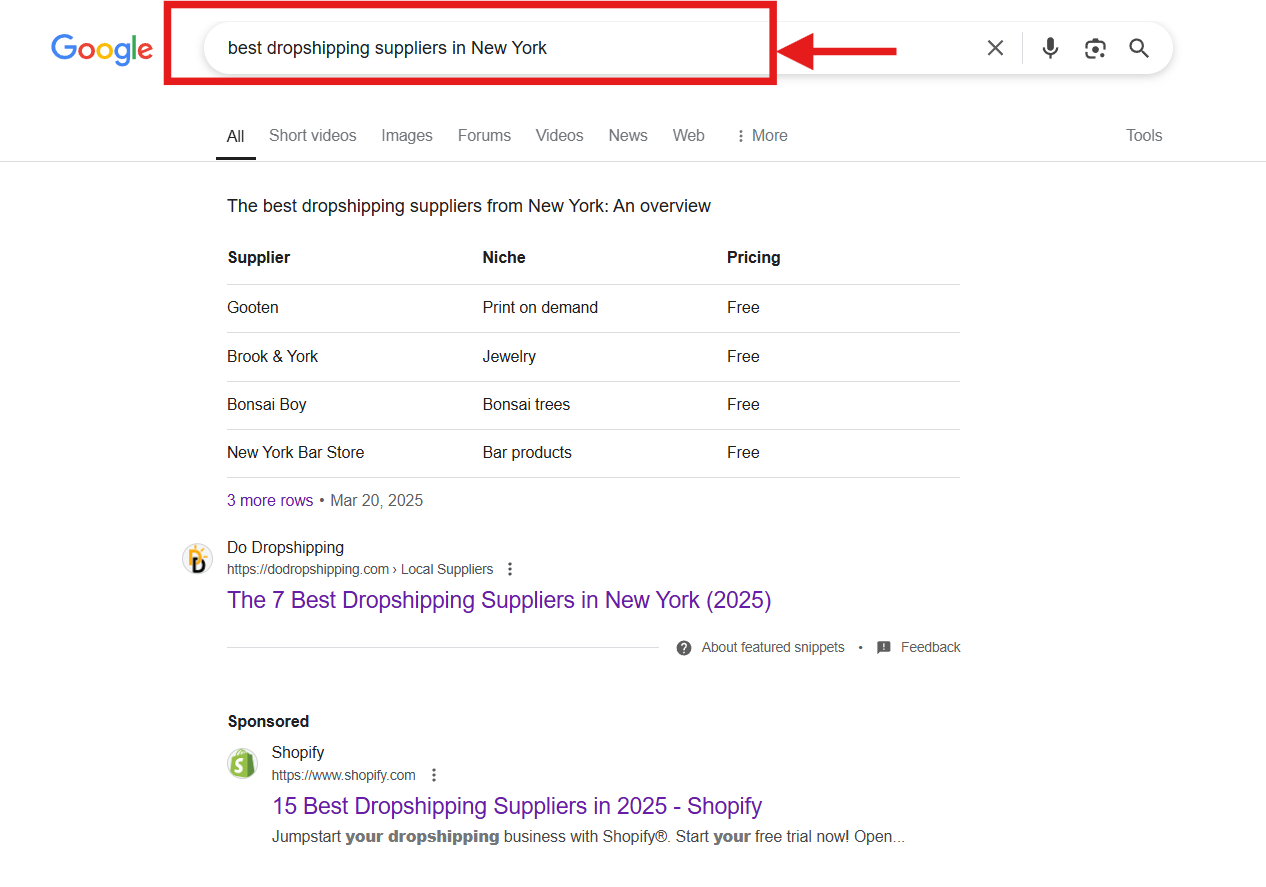
Task: Open the Forums tab
Action: coord(484,135)
